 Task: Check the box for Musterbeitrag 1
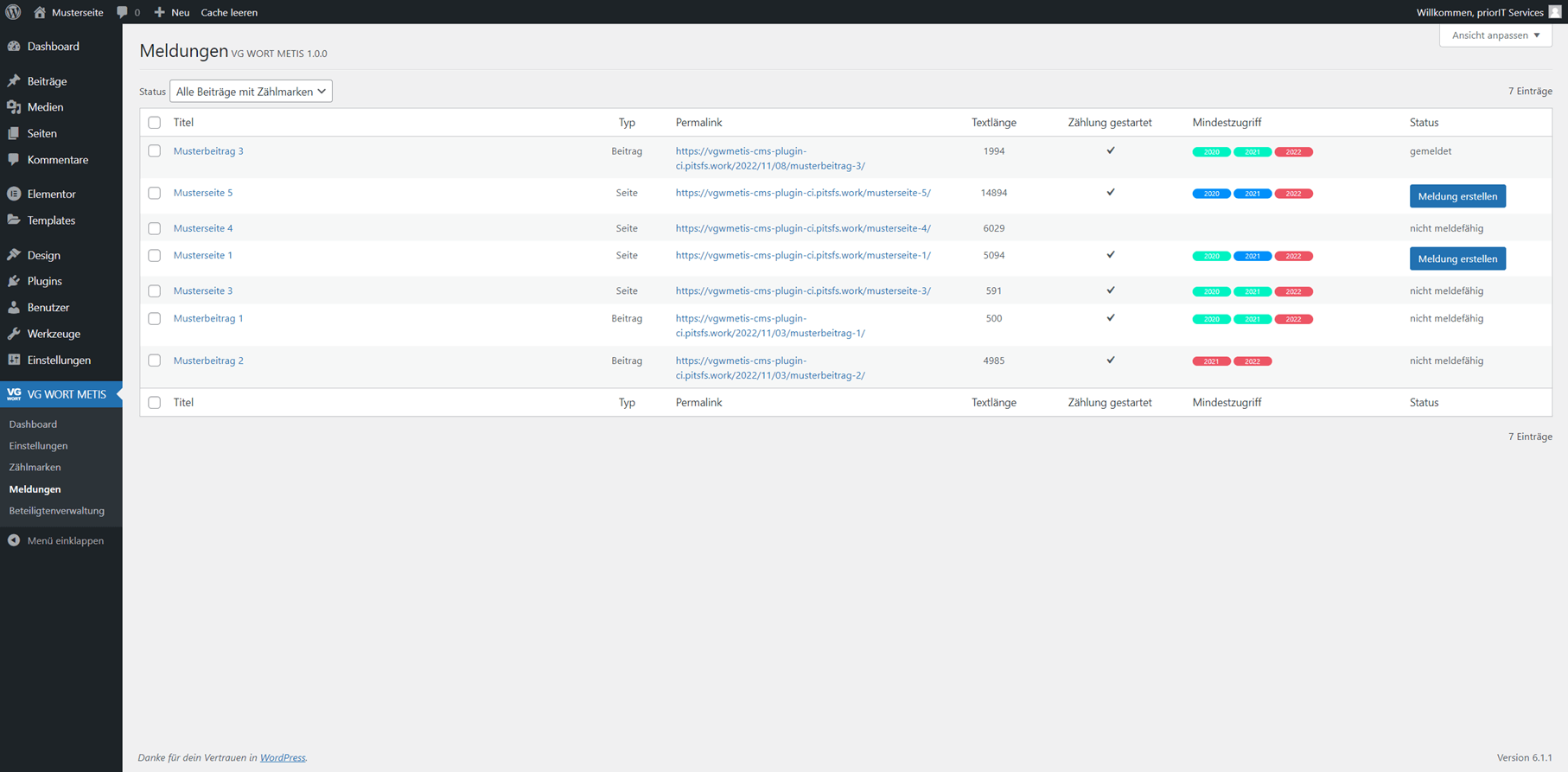pyautogui.click(x=155, y=319)
